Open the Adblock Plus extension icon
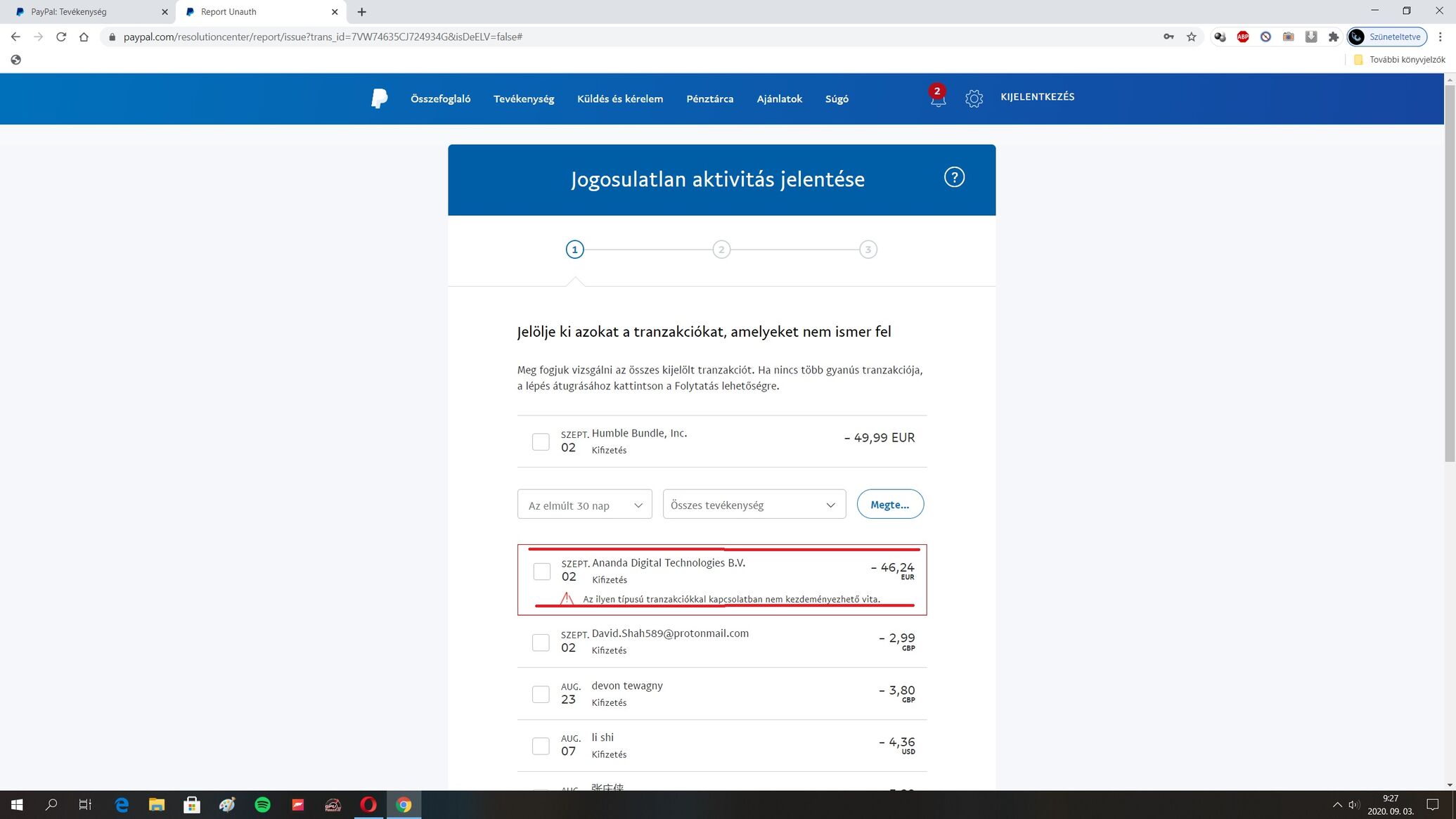Screen dimensions: 1456x819 (1243, 37)
